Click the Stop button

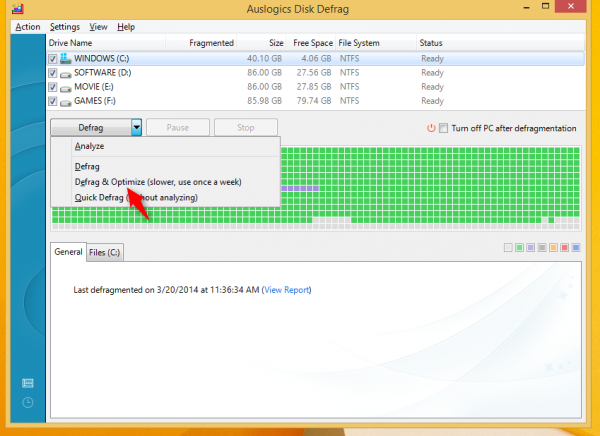(x=246, y=127)
